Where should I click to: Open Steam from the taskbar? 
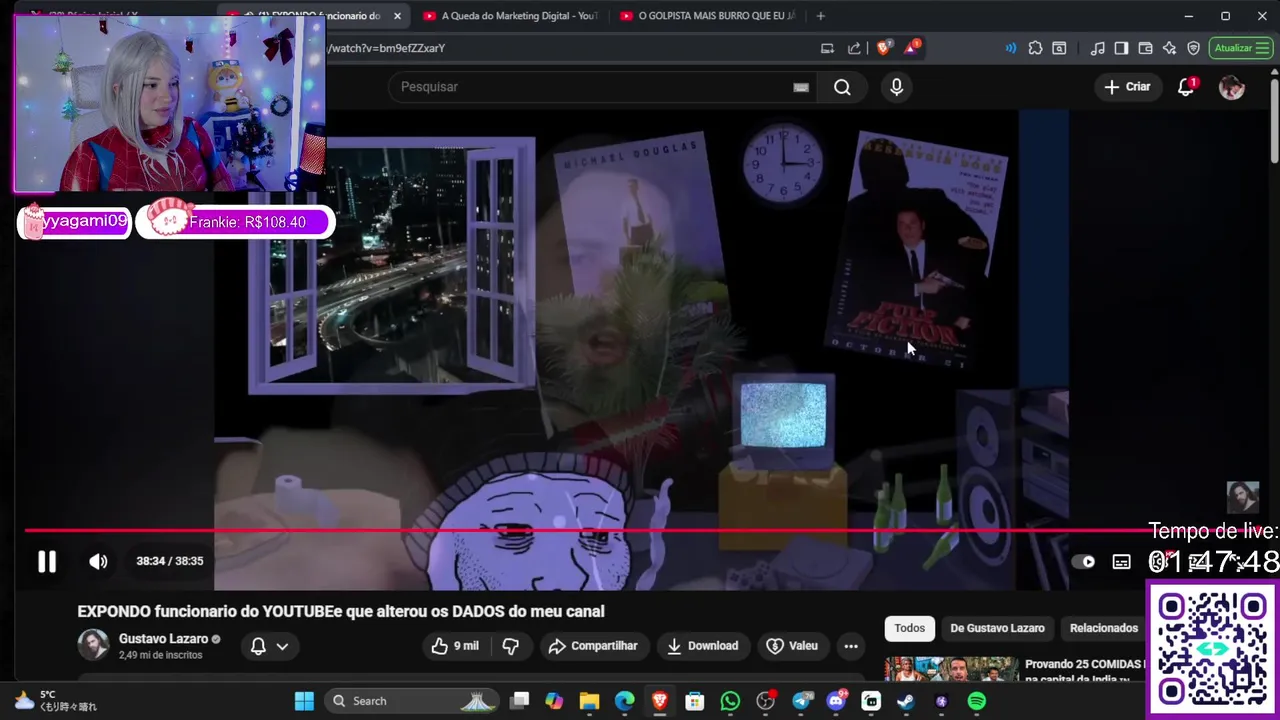pyautogui.click(x=906, y=701)
